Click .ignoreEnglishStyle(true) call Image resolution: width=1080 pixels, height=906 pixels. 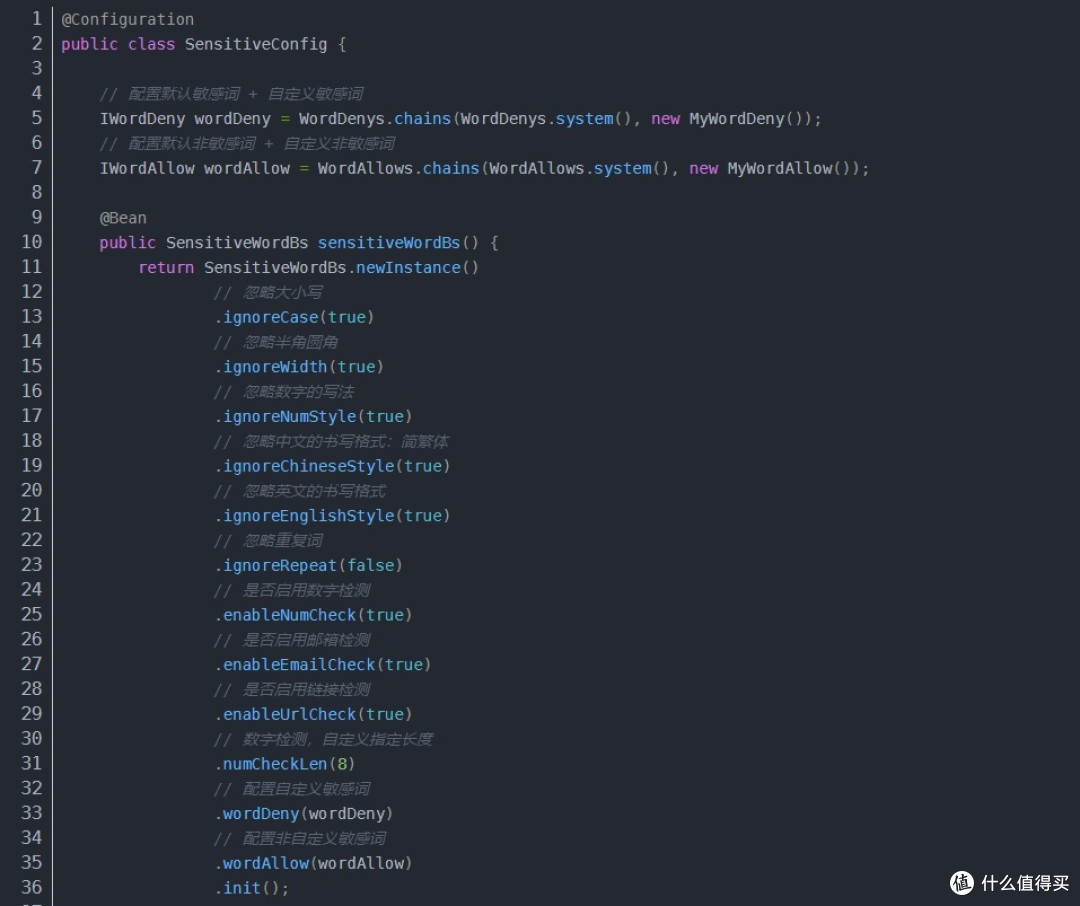pyautogui.click(x=332, y=515)
